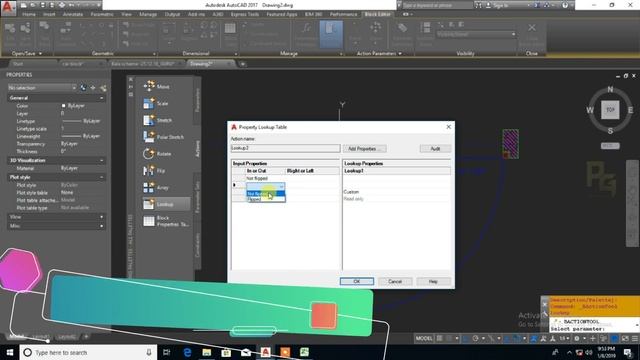Click the Select Objects icon in Properties
This screenshot has height=360, width=640.
tap(93, 88)
